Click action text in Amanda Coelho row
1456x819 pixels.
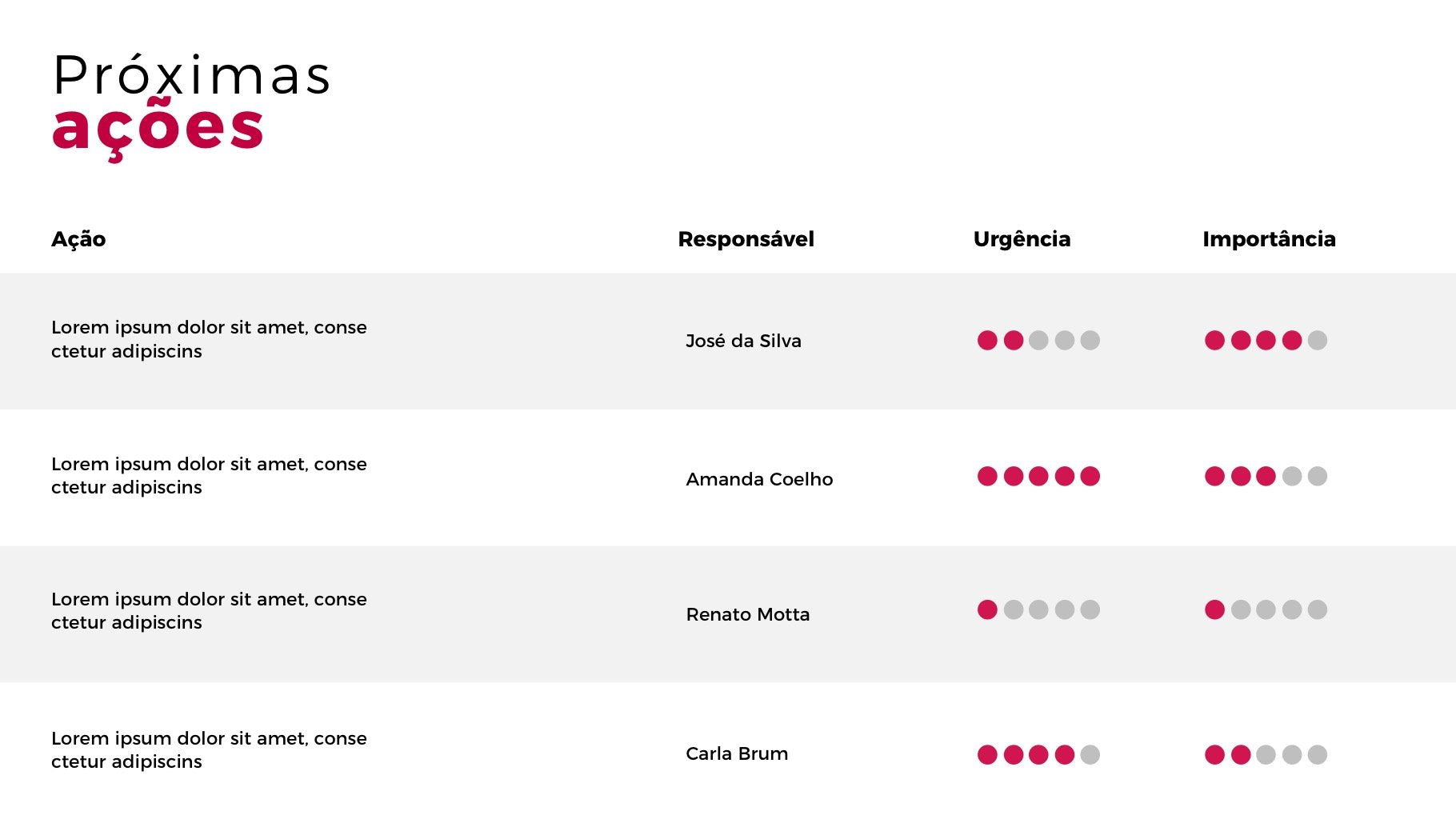tap(209, 476)
